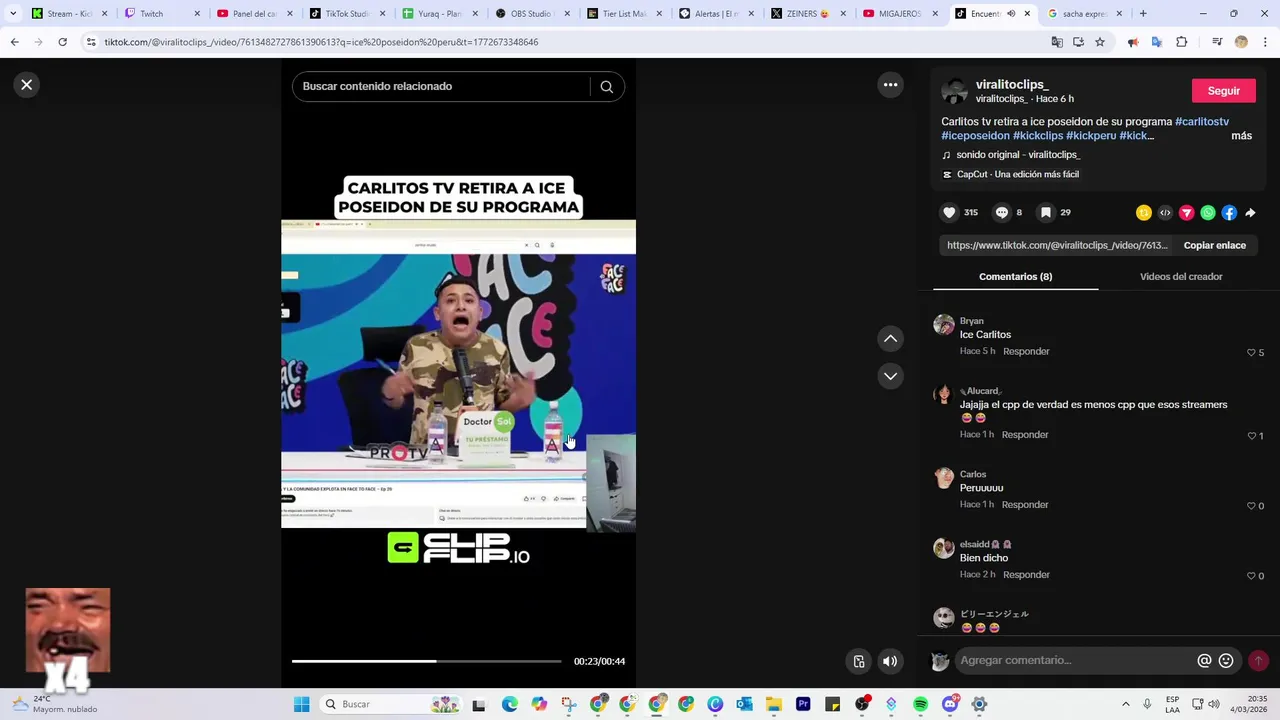Like Carlos's comment Peruuuuu
Screen dimensions: 1280x720
pos(1251,506)
